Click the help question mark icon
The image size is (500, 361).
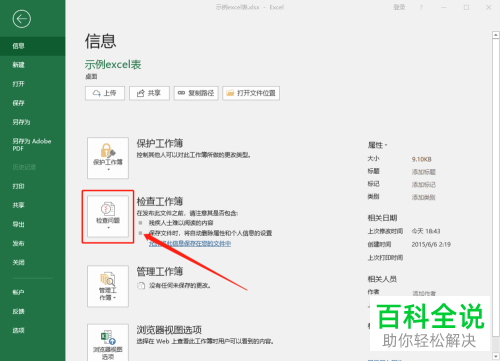point(421,7)
